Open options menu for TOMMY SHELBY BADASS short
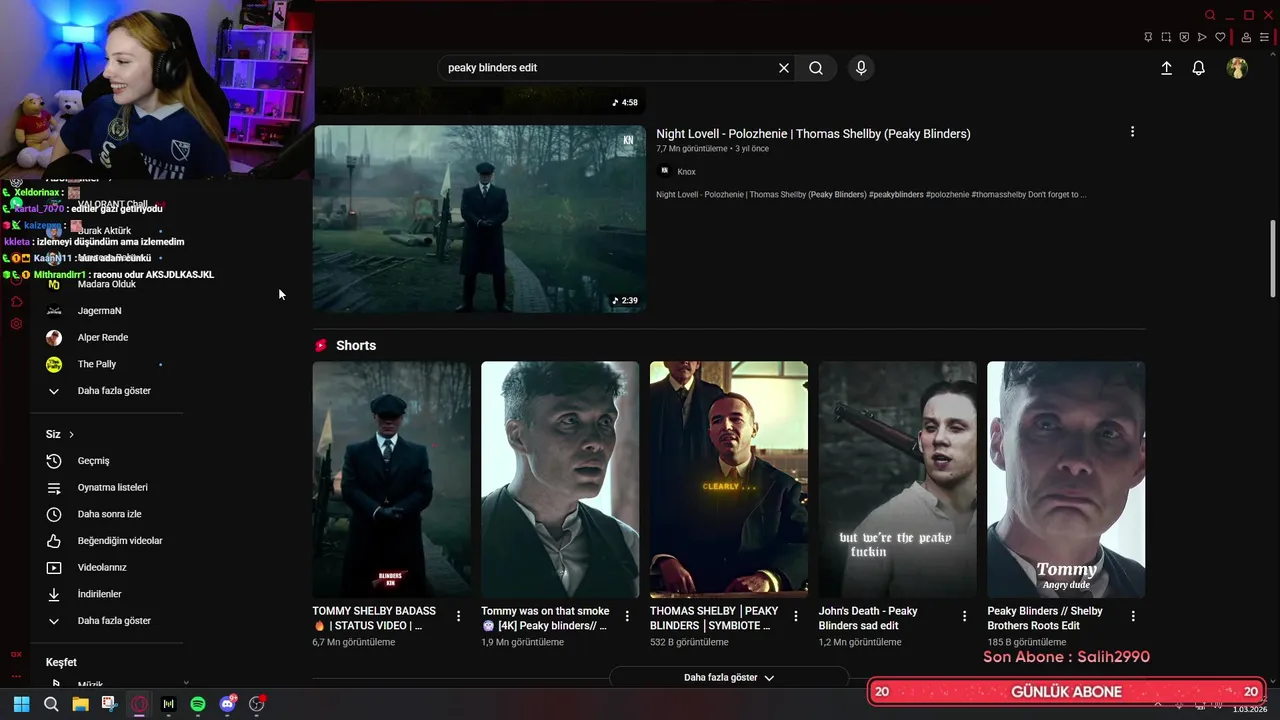 459,616
